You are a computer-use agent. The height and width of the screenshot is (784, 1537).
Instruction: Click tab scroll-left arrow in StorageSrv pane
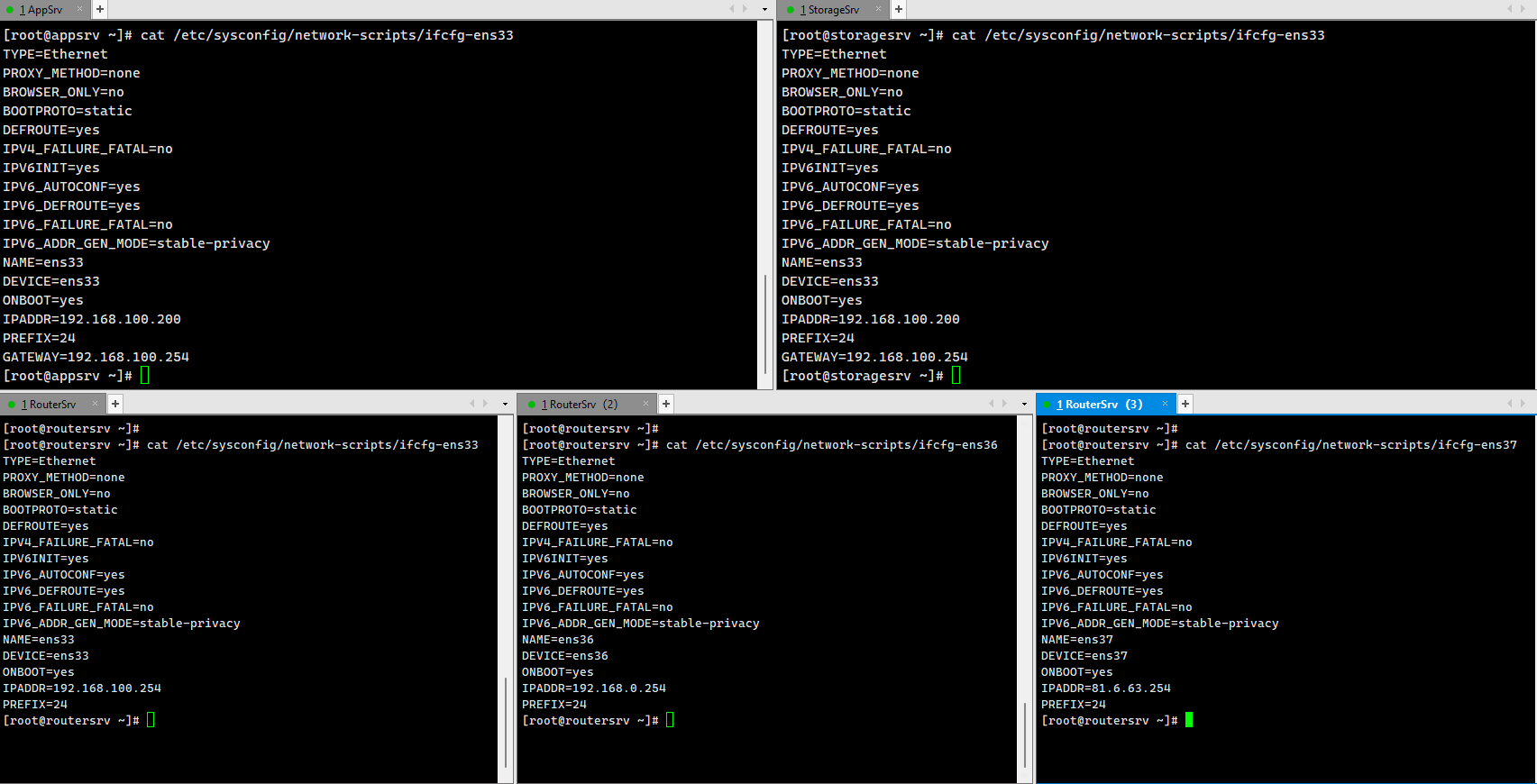tap(1510, 9)
